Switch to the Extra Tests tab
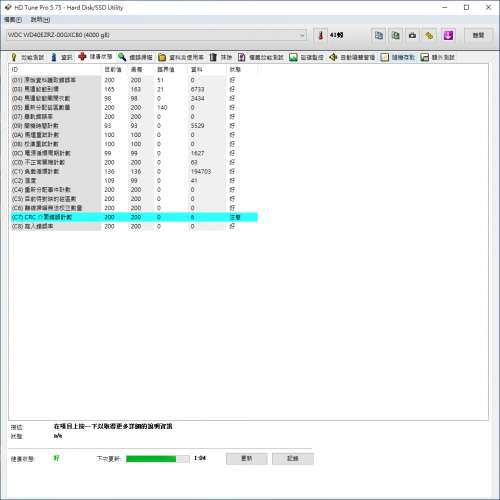The height and width of the screenshot is (500, 500). [437, 57]
